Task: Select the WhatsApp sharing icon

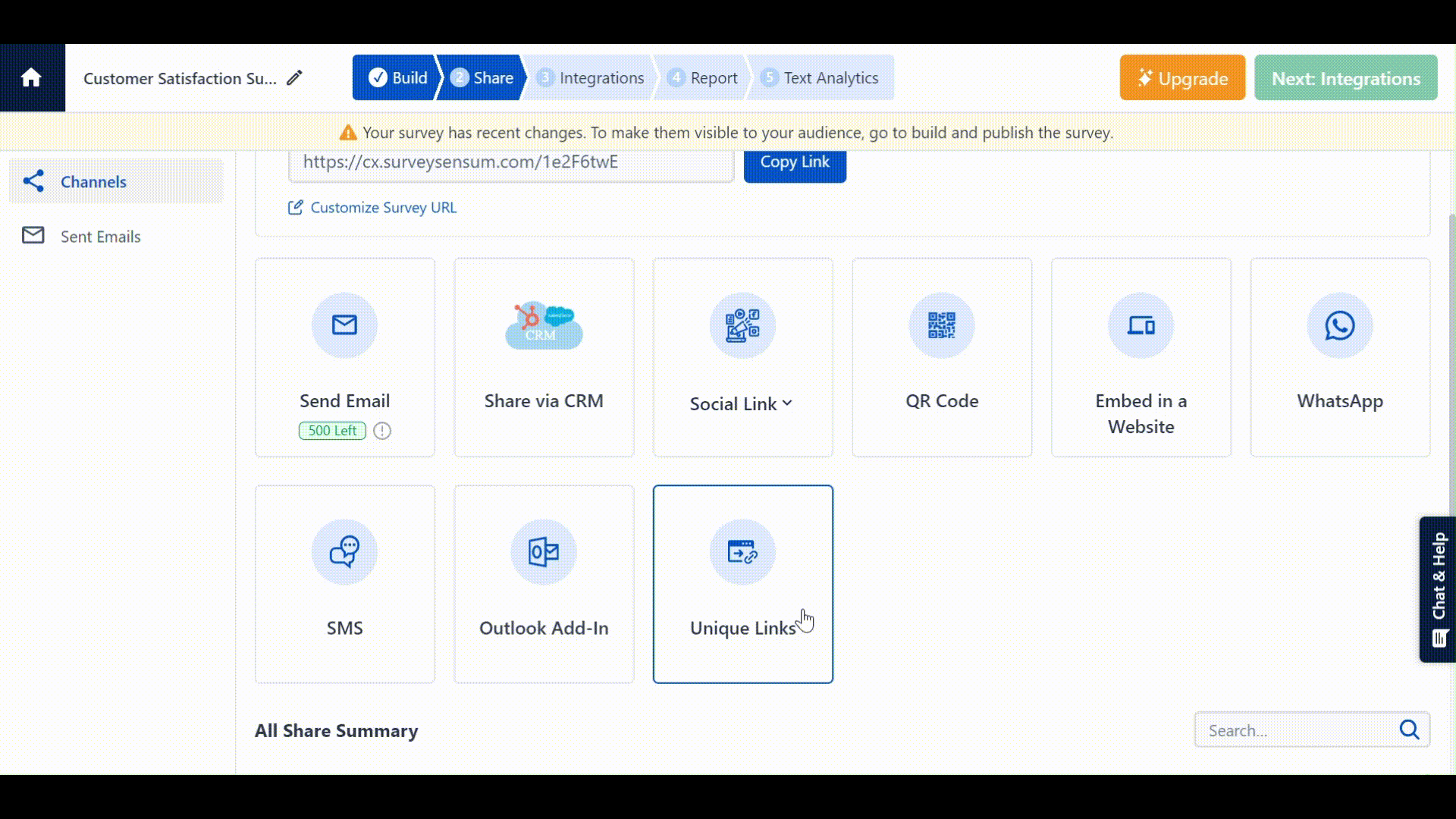Action: tap(1339, 326)
